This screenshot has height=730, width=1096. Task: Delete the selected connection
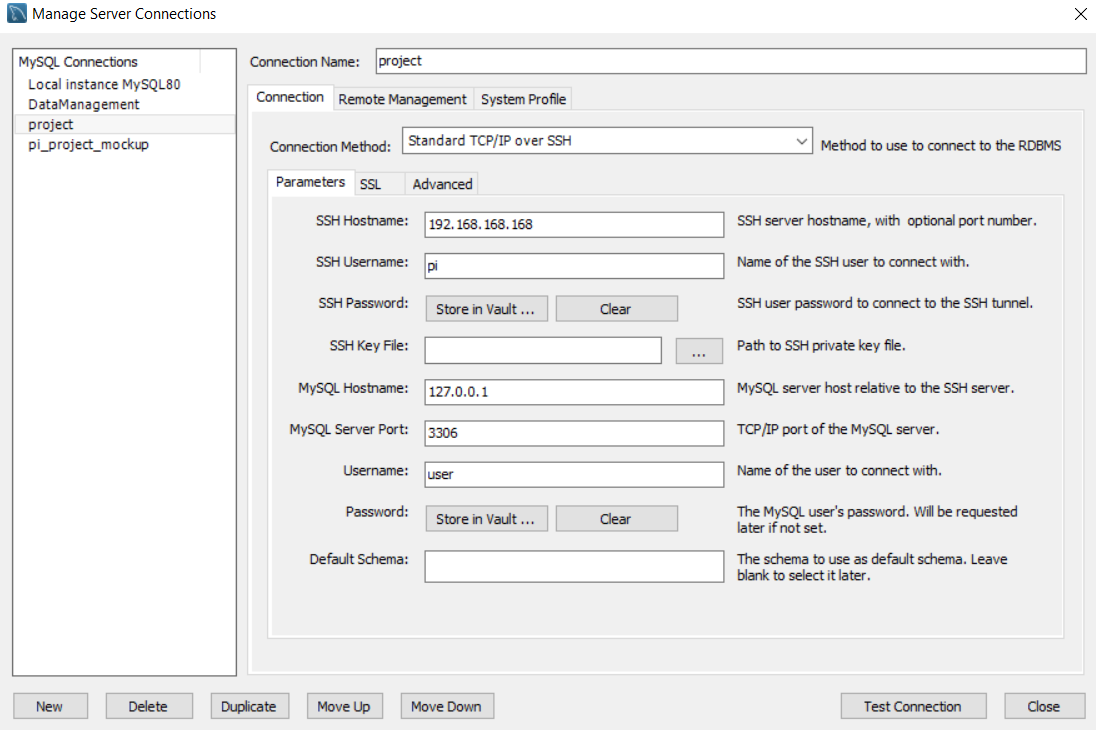[149, 706]
